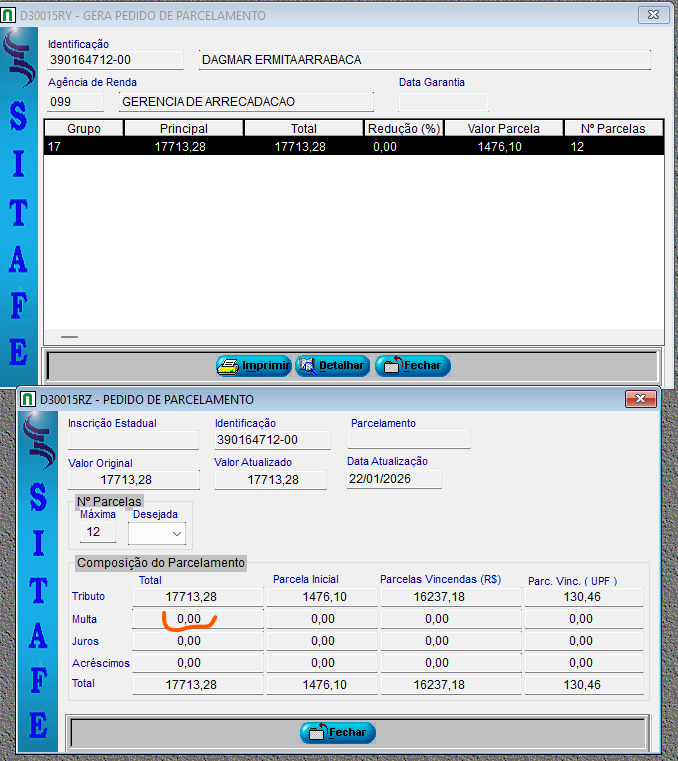Click the Máxima parcelas field

tap(97, 533)
